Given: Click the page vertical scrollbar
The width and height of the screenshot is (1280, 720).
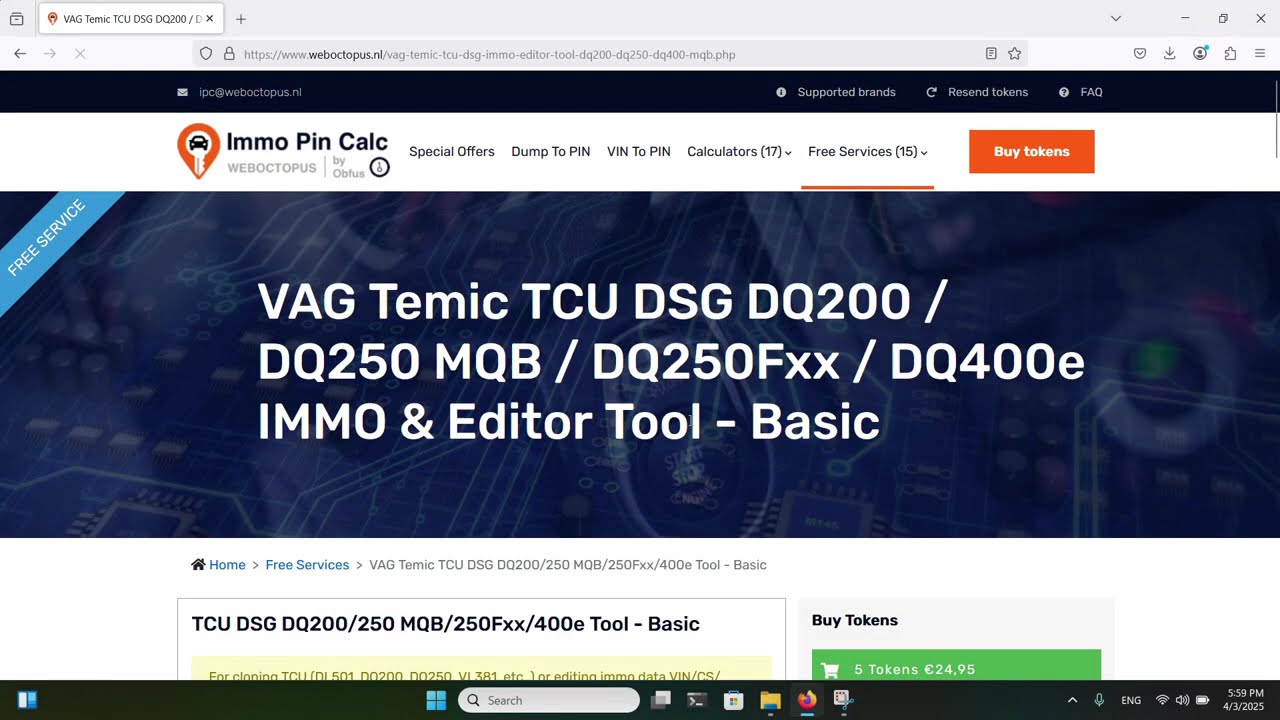Looking at the screenshot, I should pyautogui.click(x=1276, y=118).
